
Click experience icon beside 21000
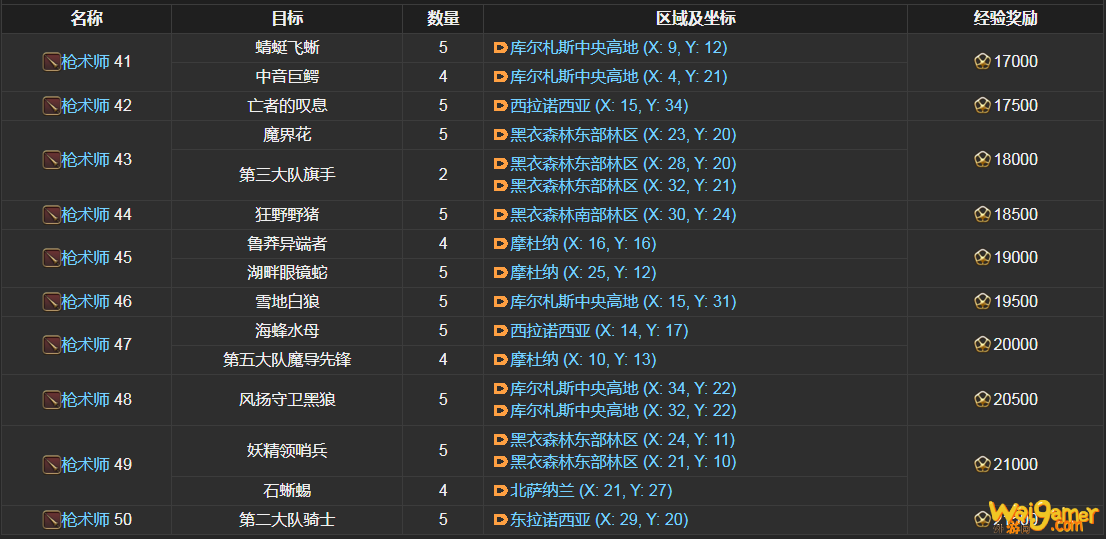point(983,465)
